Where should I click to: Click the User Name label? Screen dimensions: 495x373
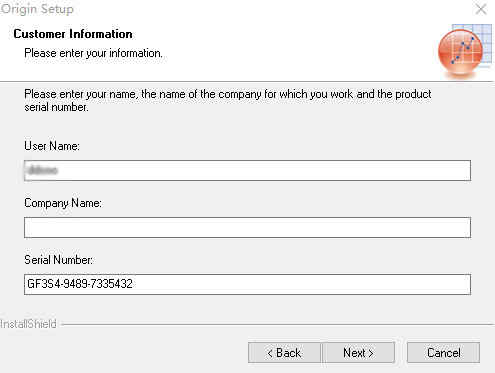pos(52,146)
